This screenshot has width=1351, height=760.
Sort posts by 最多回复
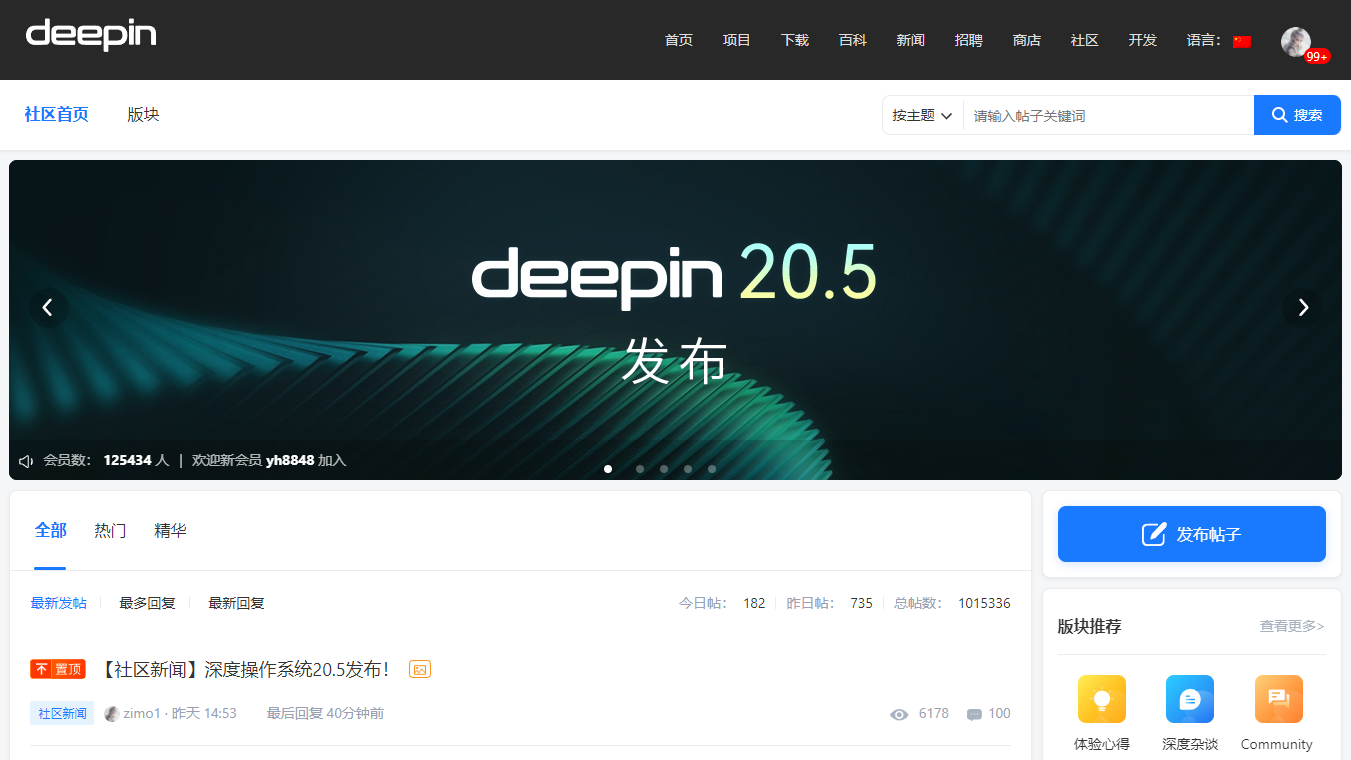[147, 603]
